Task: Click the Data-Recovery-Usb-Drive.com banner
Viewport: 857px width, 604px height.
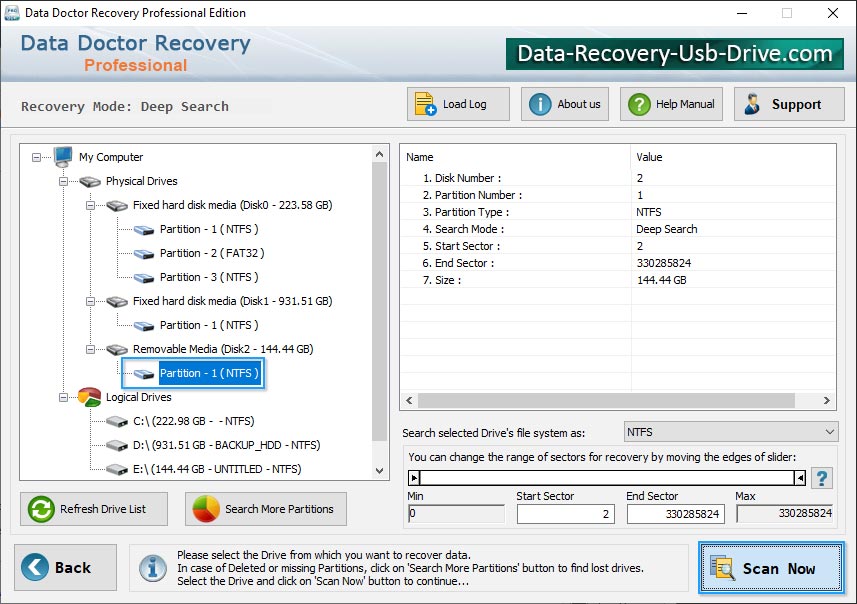Action: (x=674, y=54)
